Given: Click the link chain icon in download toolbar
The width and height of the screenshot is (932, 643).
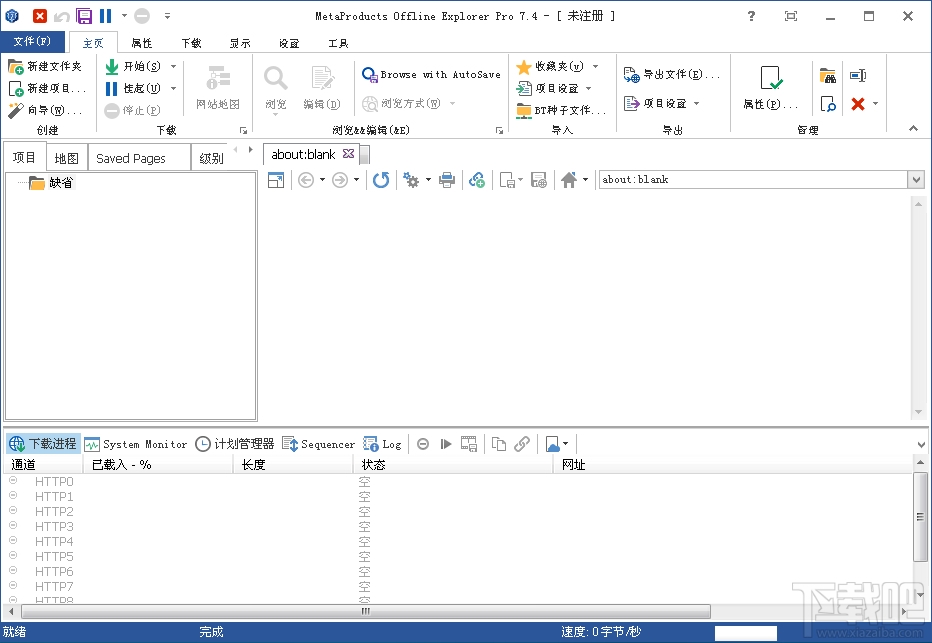Looking at the screenshot, I should (522, 444).
